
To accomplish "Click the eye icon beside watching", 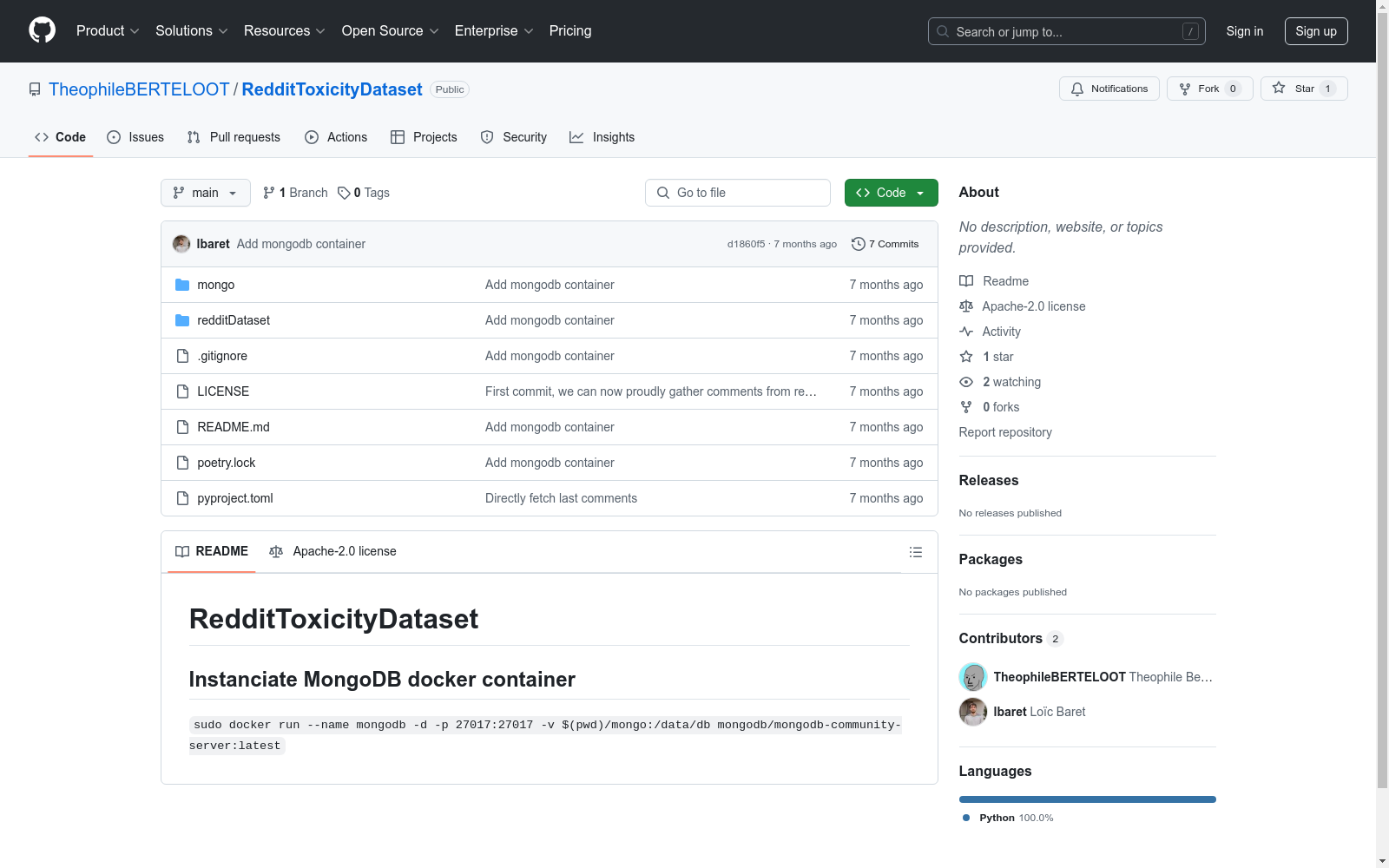I will point(966,382).
